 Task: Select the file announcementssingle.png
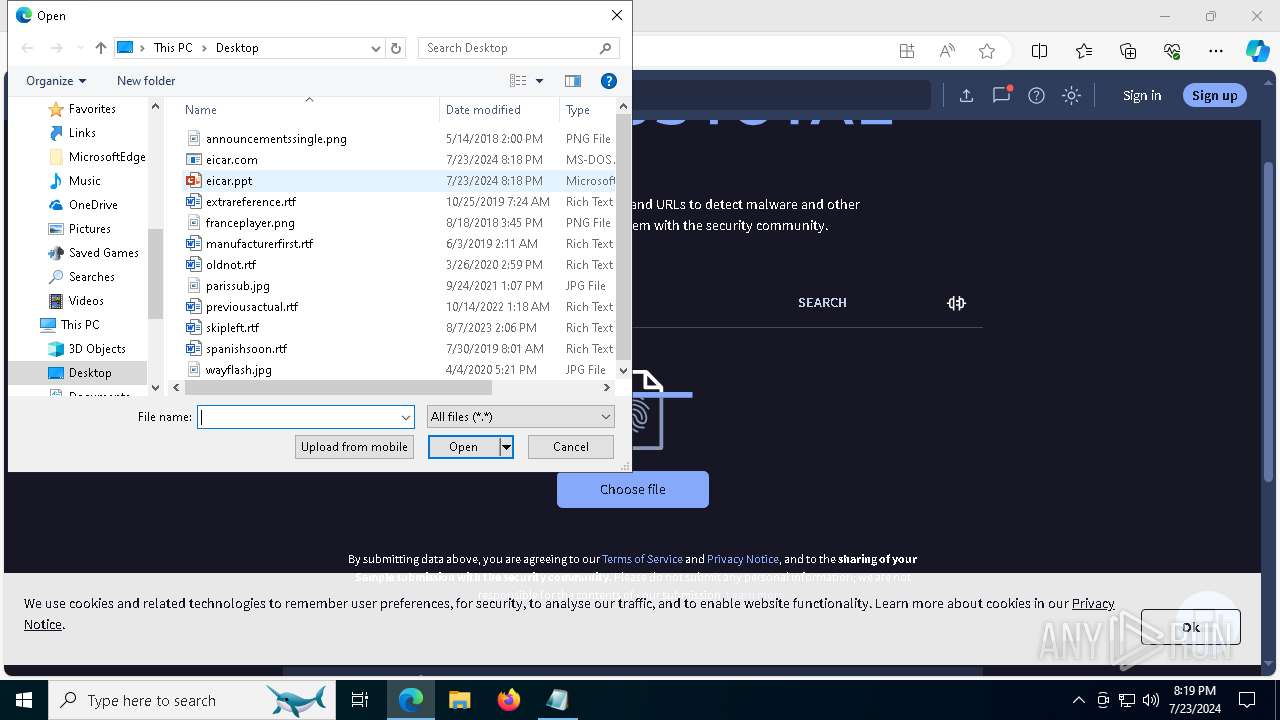[276, 139]
